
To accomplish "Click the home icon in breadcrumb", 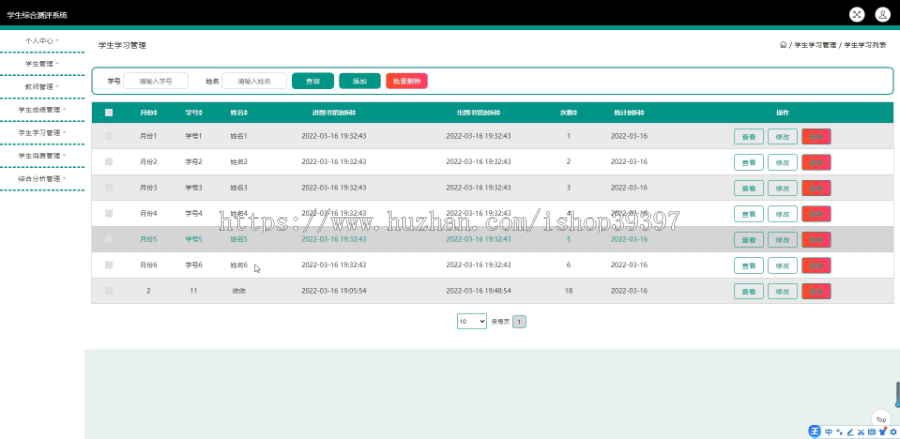I will pyautogui.click(x=783, y=45).
